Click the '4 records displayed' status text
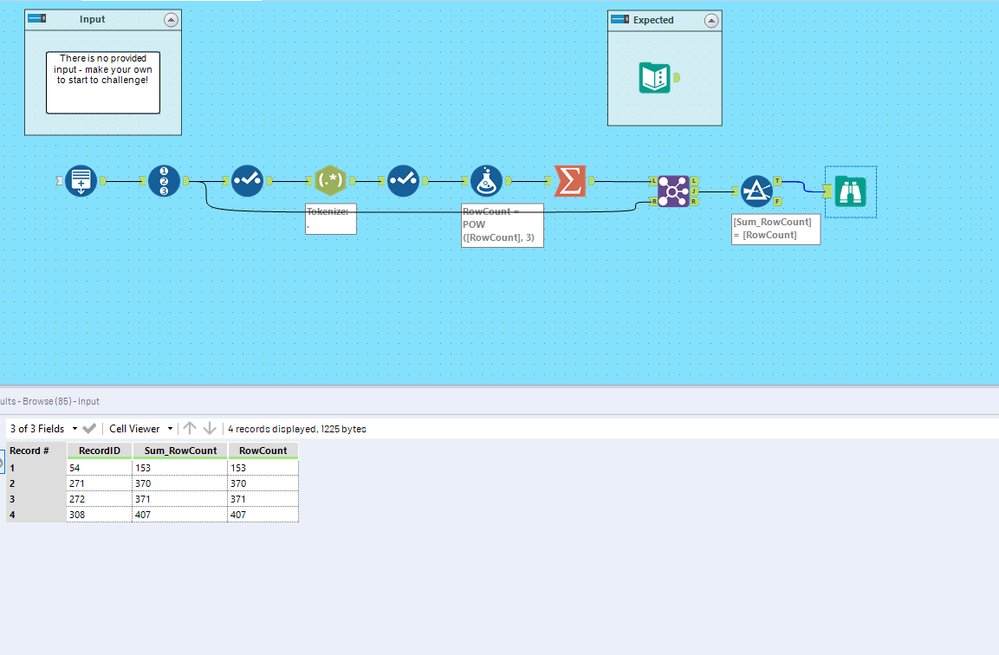The height and width of the screenshot is (655, 999). (297, 429)
